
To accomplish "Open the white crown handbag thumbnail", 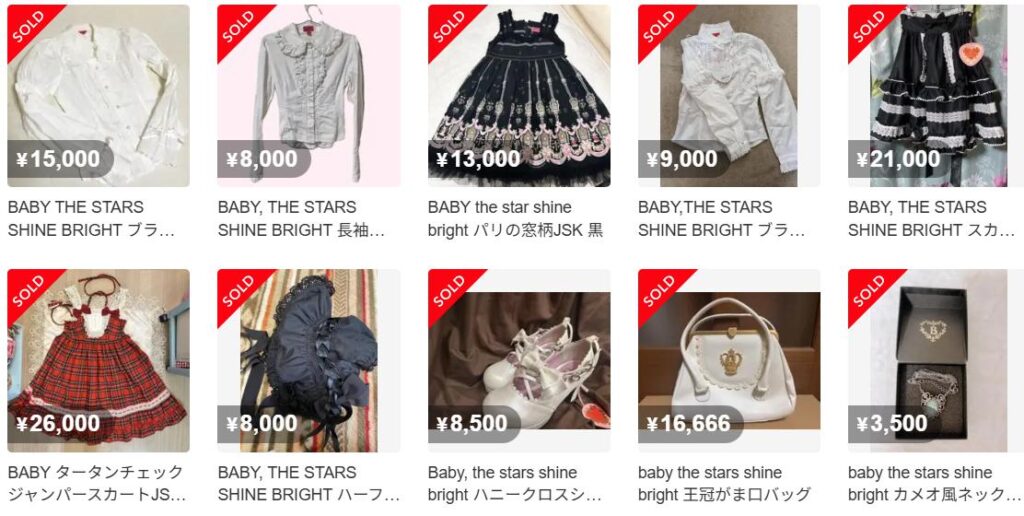I will coord(729,361).
